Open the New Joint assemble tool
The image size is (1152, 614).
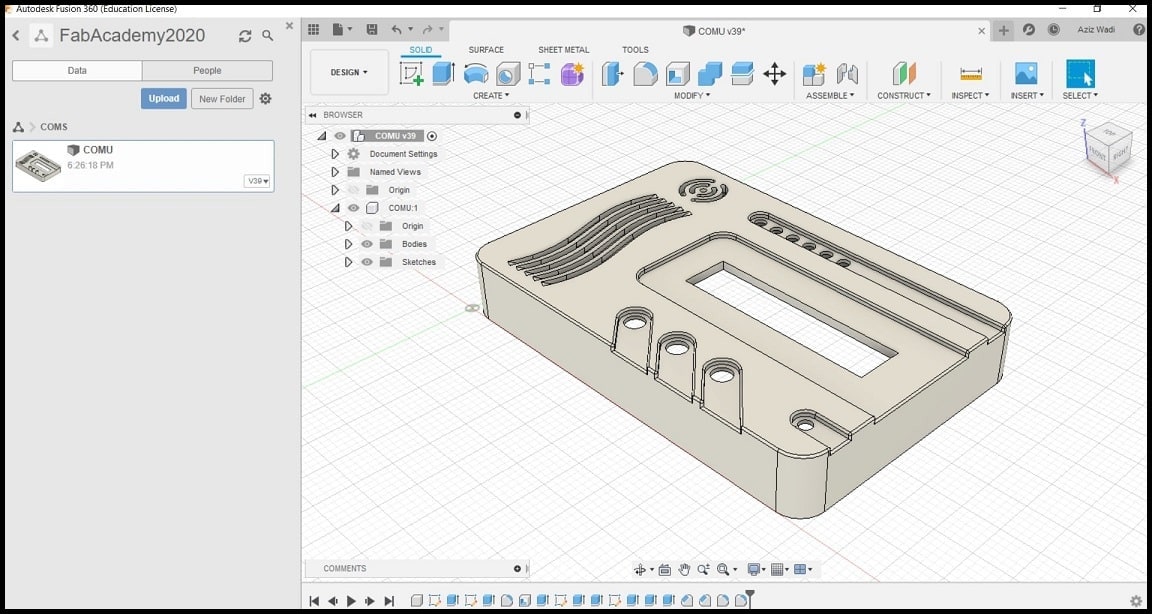[847, 74]
